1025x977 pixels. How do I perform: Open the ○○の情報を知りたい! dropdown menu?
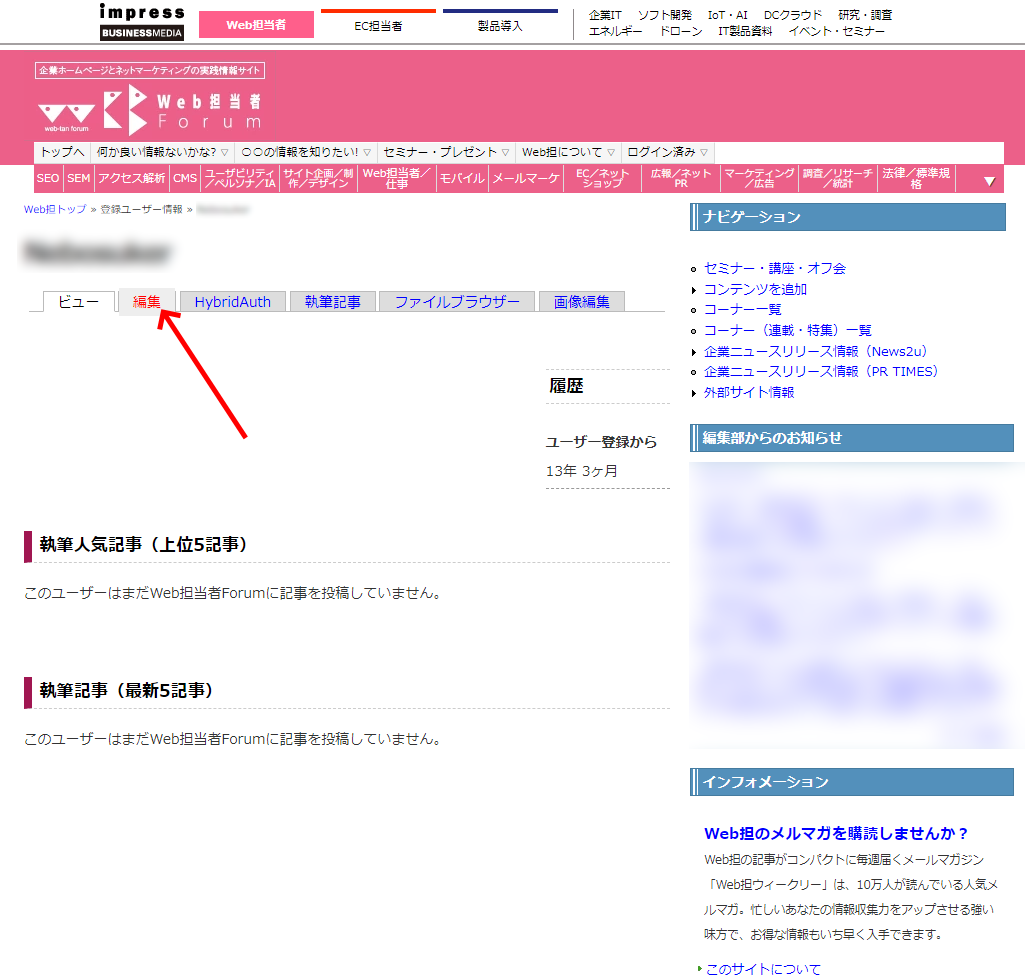pos(306,152)
